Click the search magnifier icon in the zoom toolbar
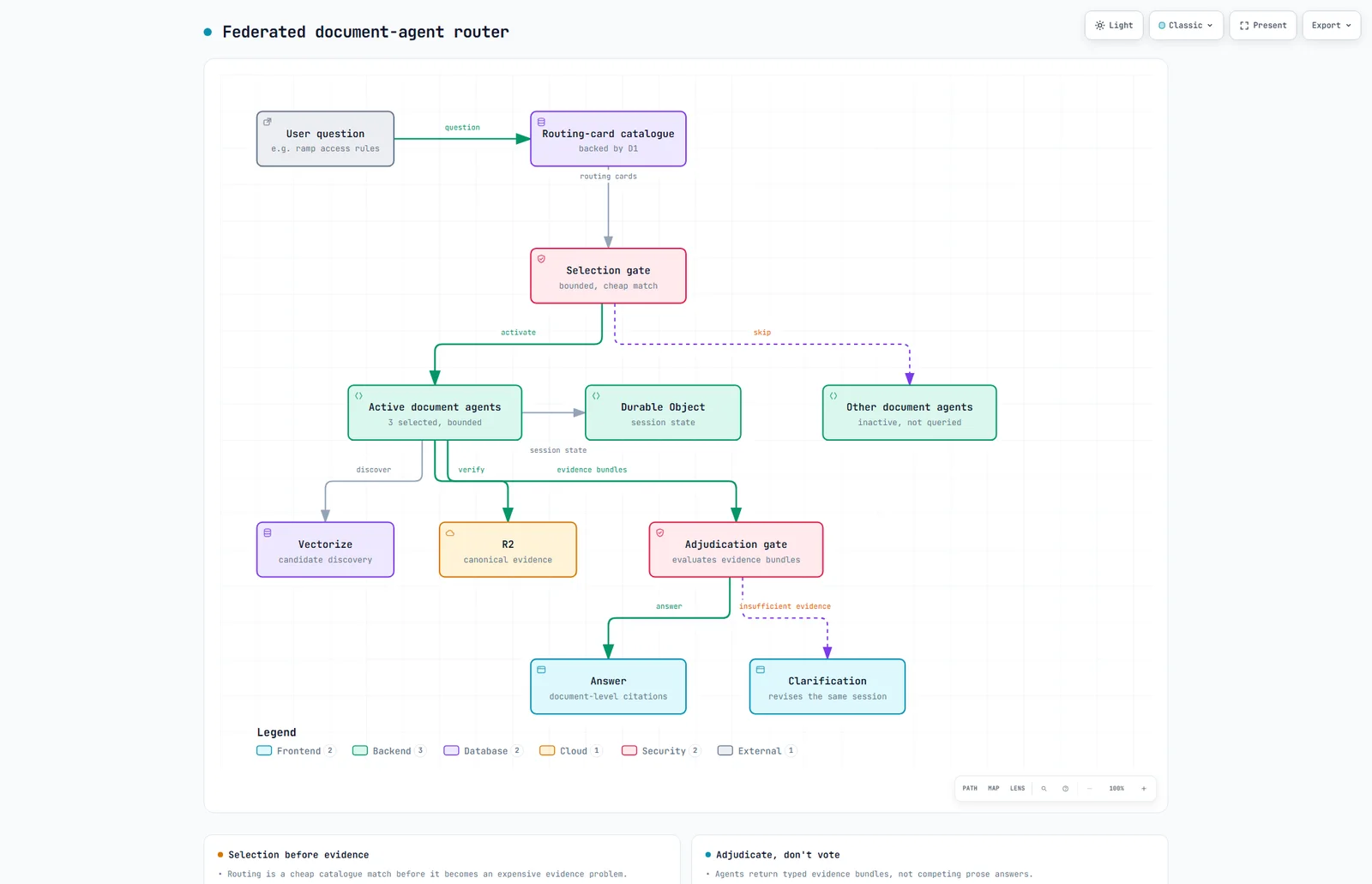 [x=1044, y=788]
